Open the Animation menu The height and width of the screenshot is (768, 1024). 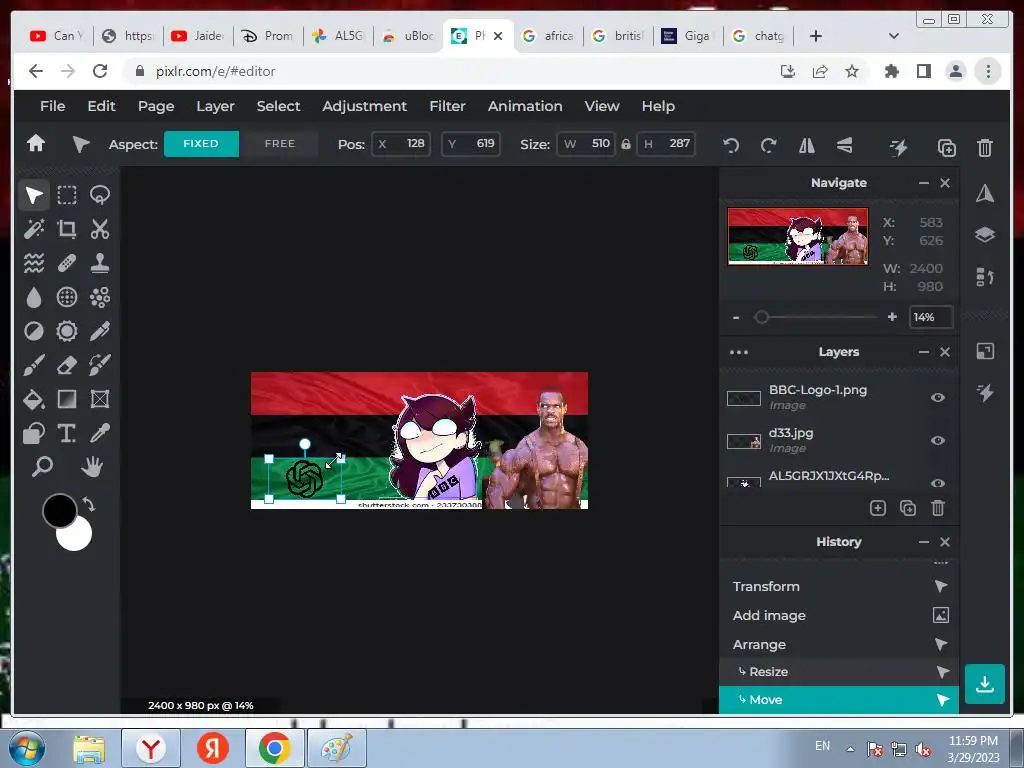pyautogui.click(x=525, y=106)
